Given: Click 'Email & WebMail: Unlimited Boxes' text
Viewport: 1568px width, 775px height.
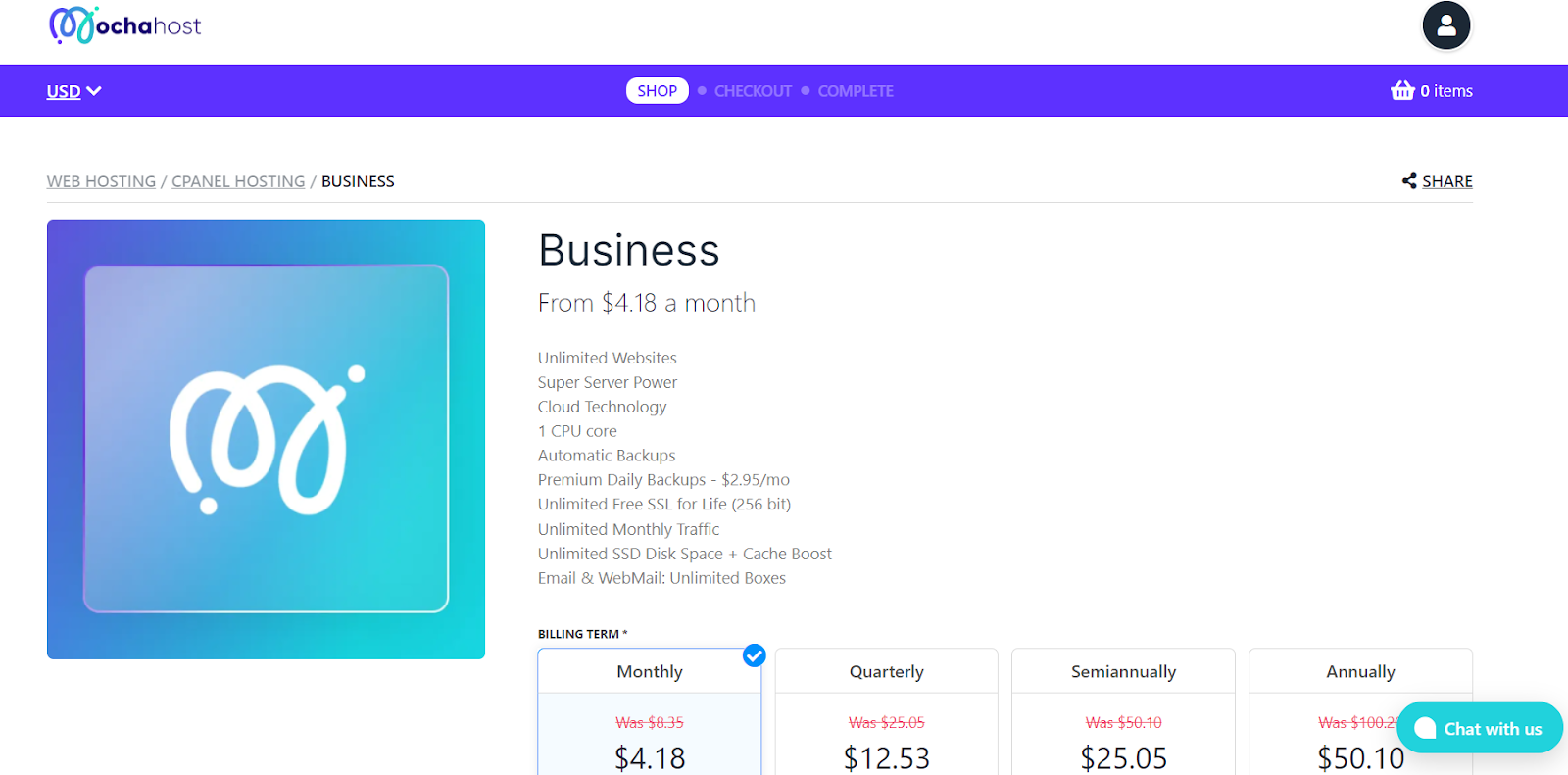Looking at the screenshot, I should (x=661, y=578).
